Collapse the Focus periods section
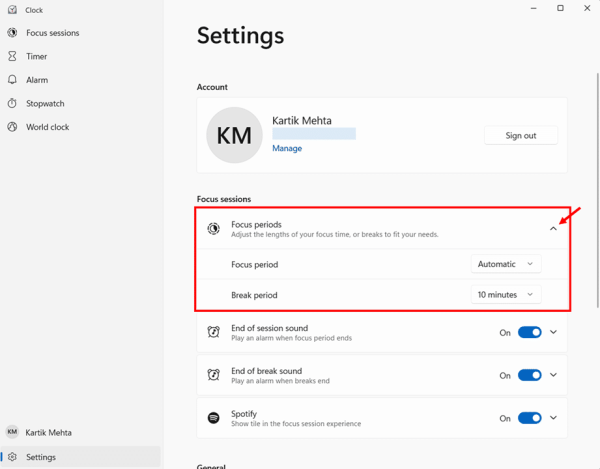This screenshot has height=469, width=600. click(x=553, y=229)
